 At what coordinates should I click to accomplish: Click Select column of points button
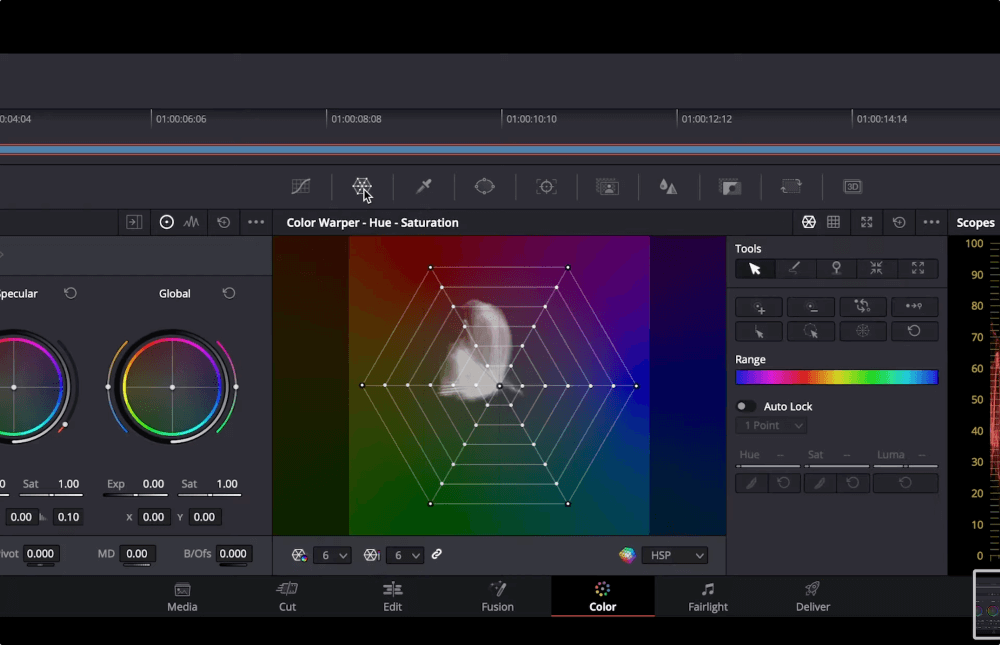pos(759,332)
